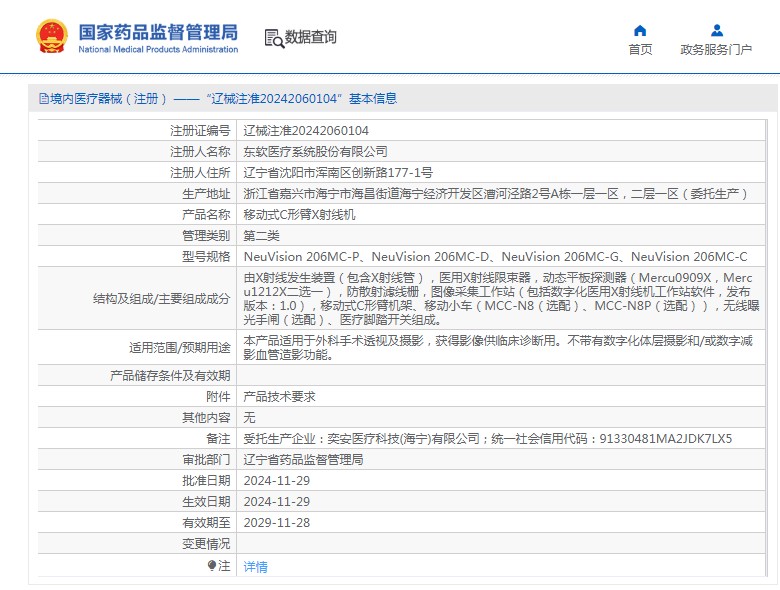Click 批准日期 value 2024-11-29
Image resolution: width=780 pixels, height=590 pixels.
(277, 481)
